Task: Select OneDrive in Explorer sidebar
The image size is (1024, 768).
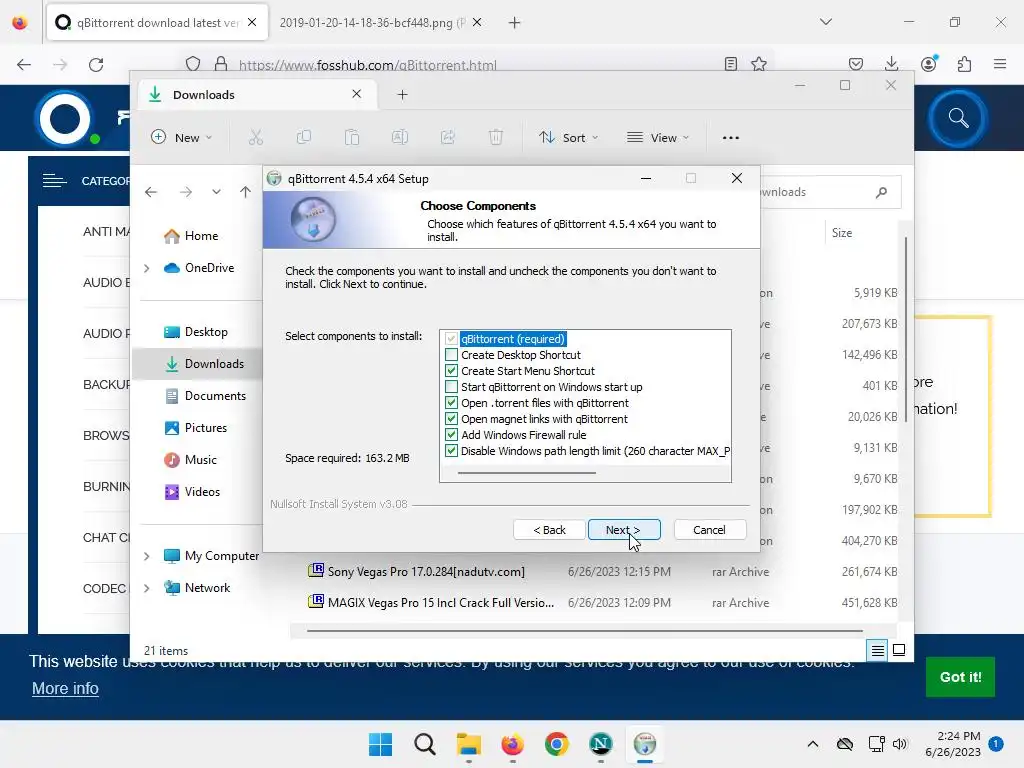Action: pos(199,268)
